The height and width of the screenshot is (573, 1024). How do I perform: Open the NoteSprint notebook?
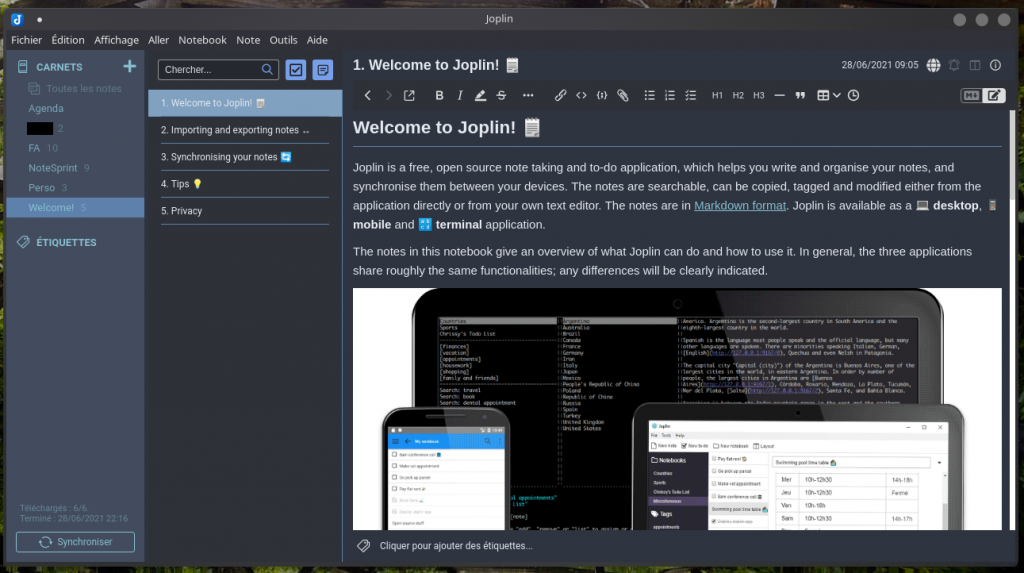click(x=52, y=168)
